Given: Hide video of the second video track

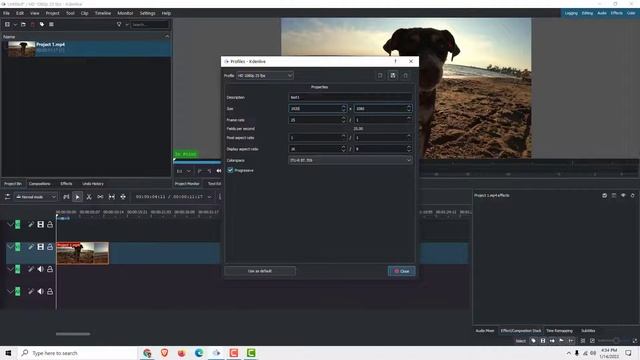Looking at the screenshot, I should (40, 247).
